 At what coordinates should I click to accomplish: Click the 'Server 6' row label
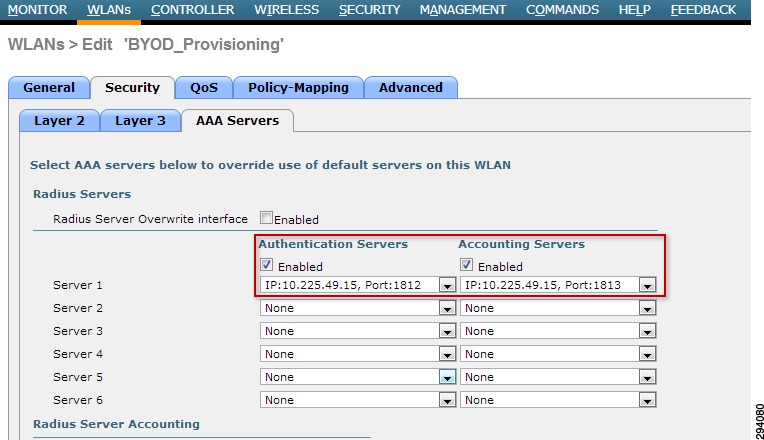pos(78,400)
